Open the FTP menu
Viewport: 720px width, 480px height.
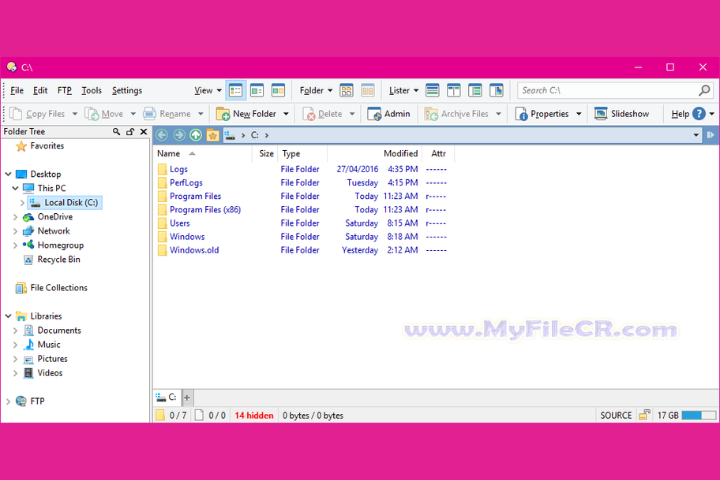(64, 90)
